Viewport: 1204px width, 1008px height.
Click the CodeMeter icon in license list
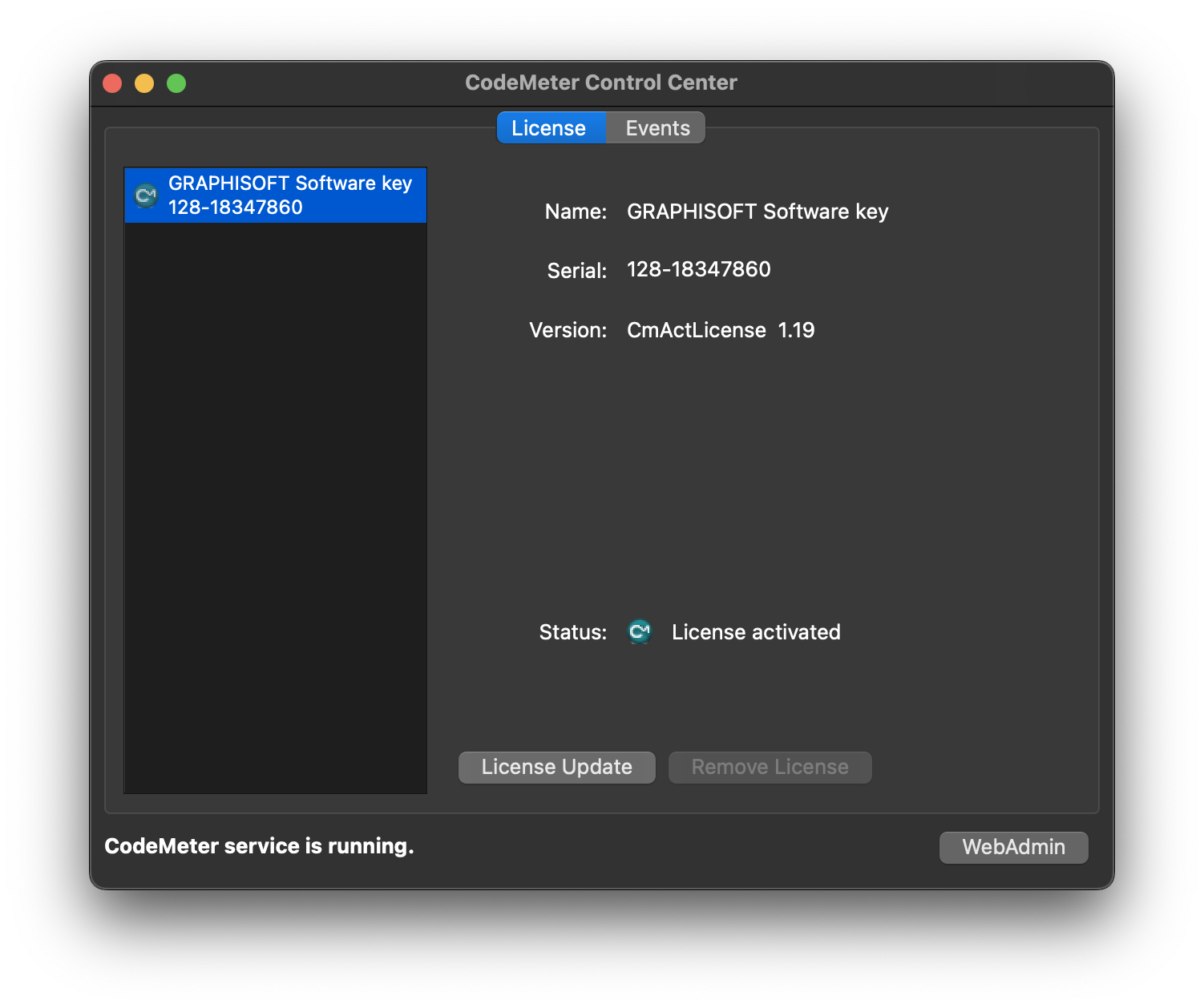pos(146,196)
